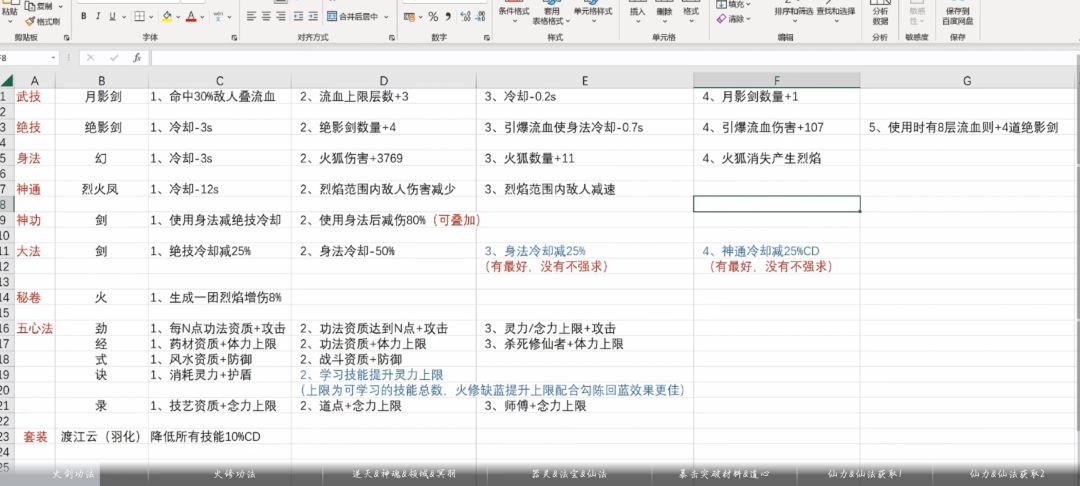
Task: Click into the formula bar input
Action: click(x=613, y=58)
